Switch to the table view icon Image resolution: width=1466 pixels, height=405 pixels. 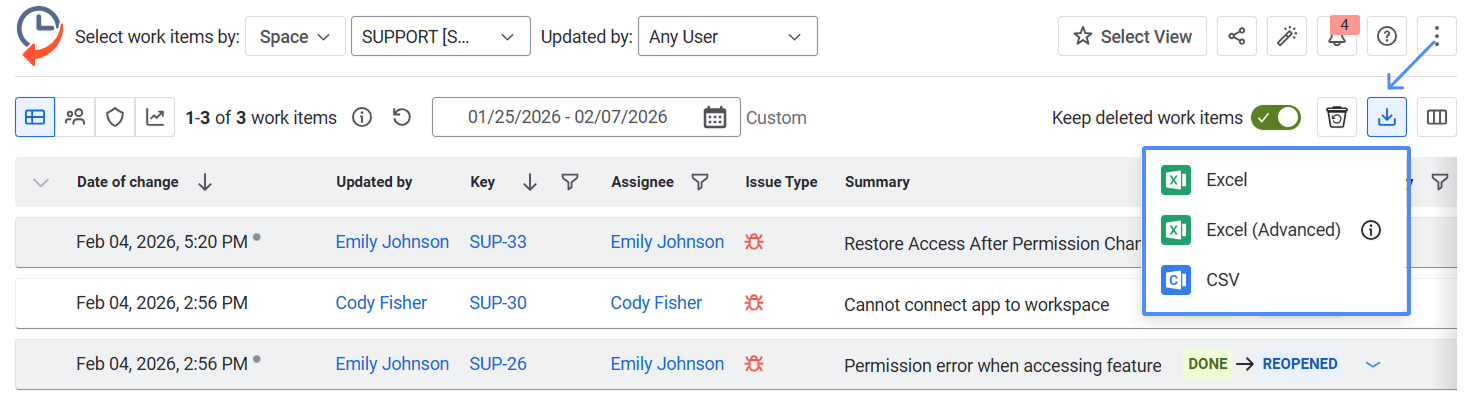pyautogui.click(x=35, y=117)
